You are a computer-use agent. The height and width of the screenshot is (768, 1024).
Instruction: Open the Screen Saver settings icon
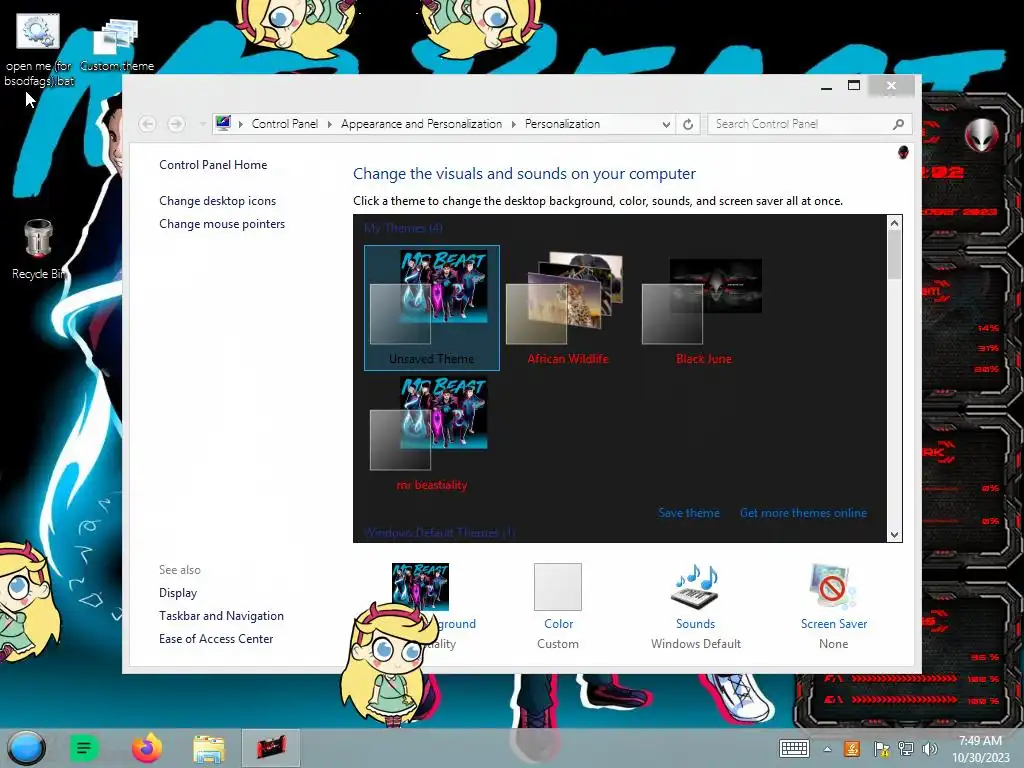[x=833, y=586]
